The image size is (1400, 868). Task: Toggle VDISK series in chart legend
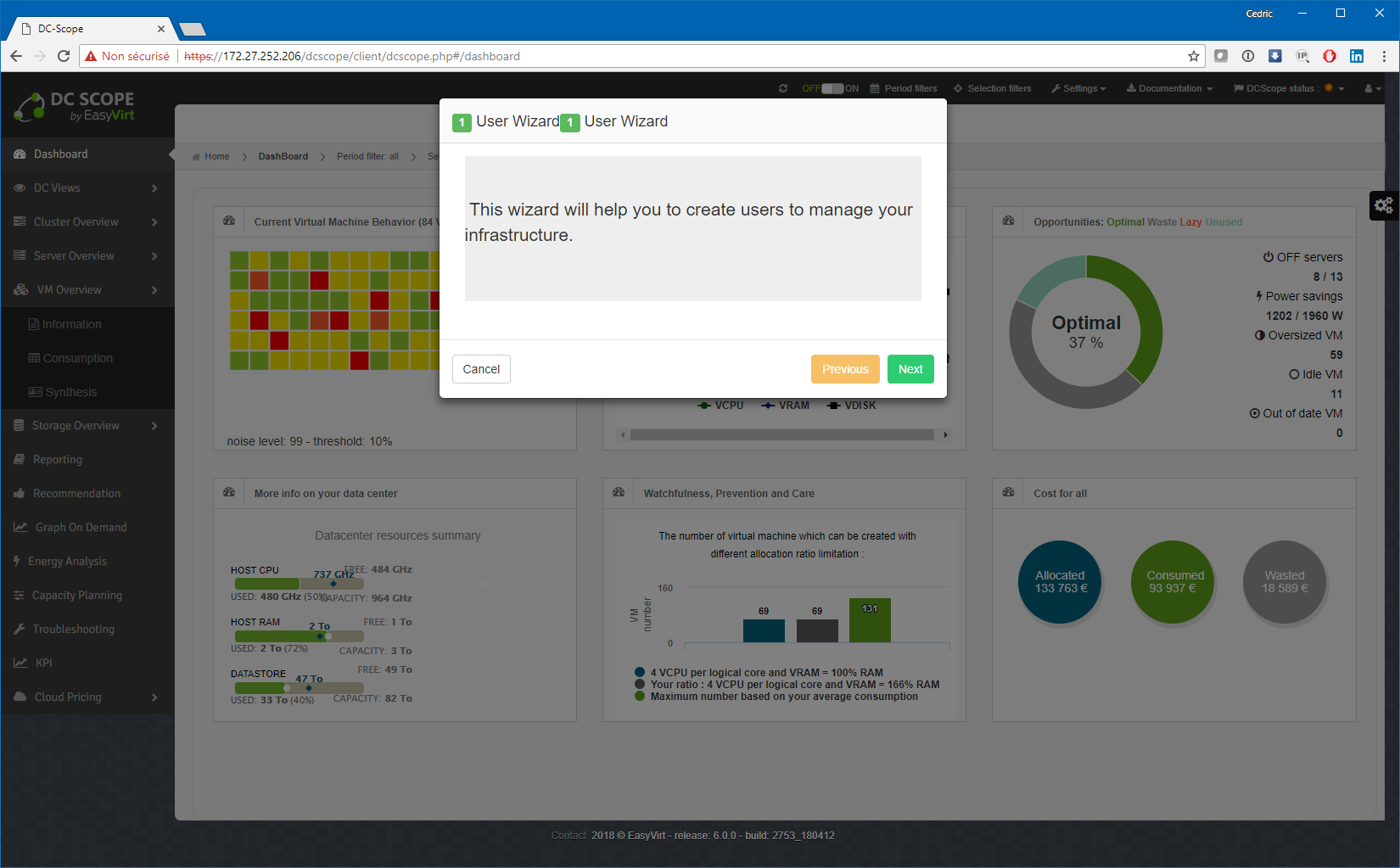[851, 406]
